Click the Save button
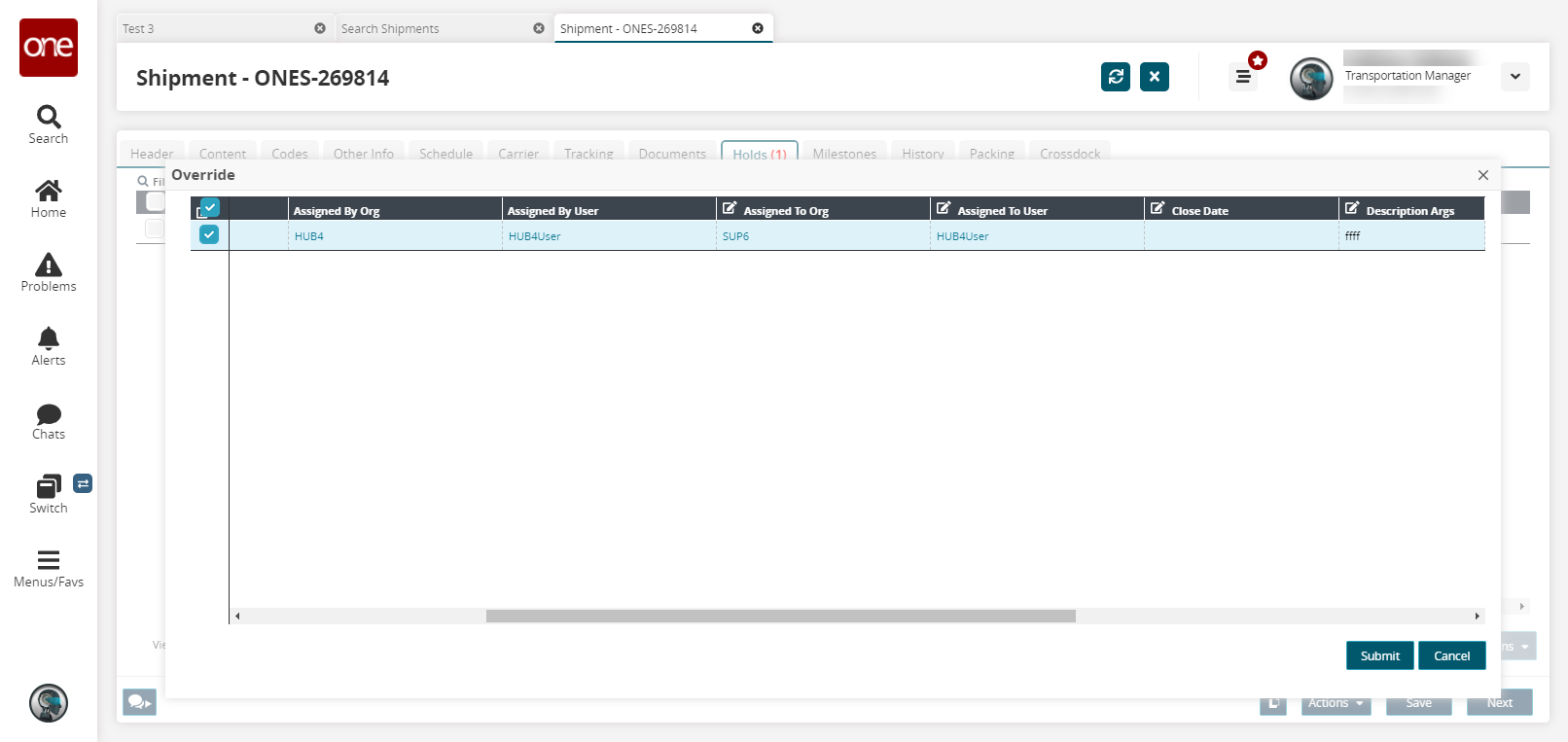The height and width of the screenshot is (742, 1568). click(1419, 703)
